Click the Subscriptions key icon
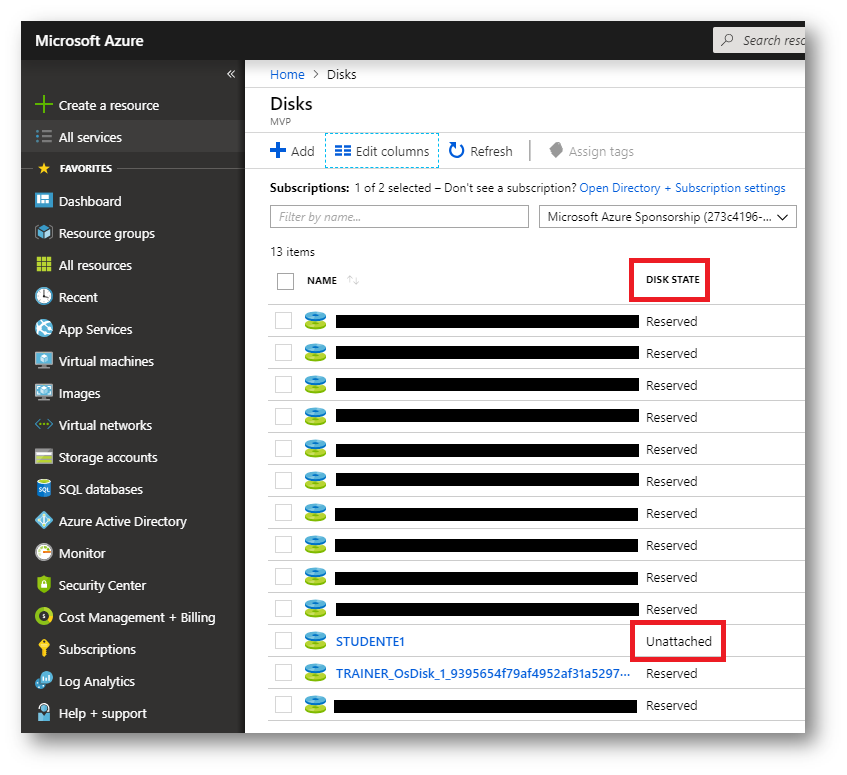Screen dimensions: 847x775 (43, 649)
